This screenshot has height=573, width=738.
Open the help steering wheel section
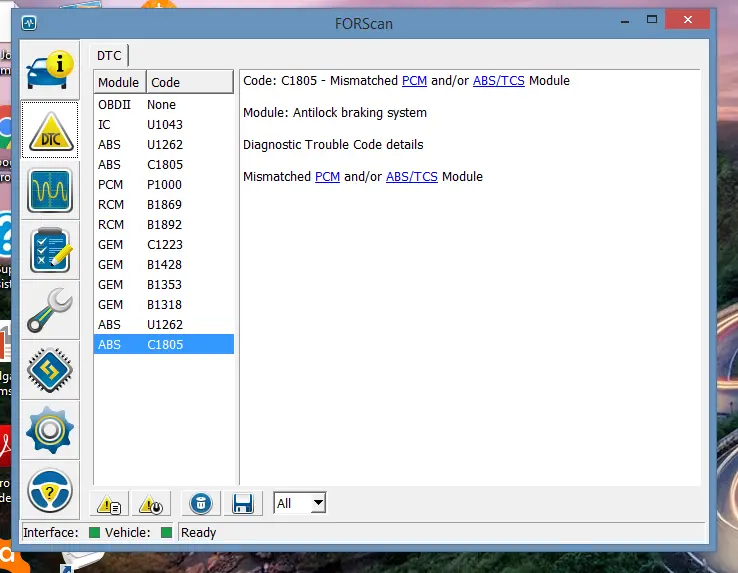pyautogui.click(x=50, y=490)
